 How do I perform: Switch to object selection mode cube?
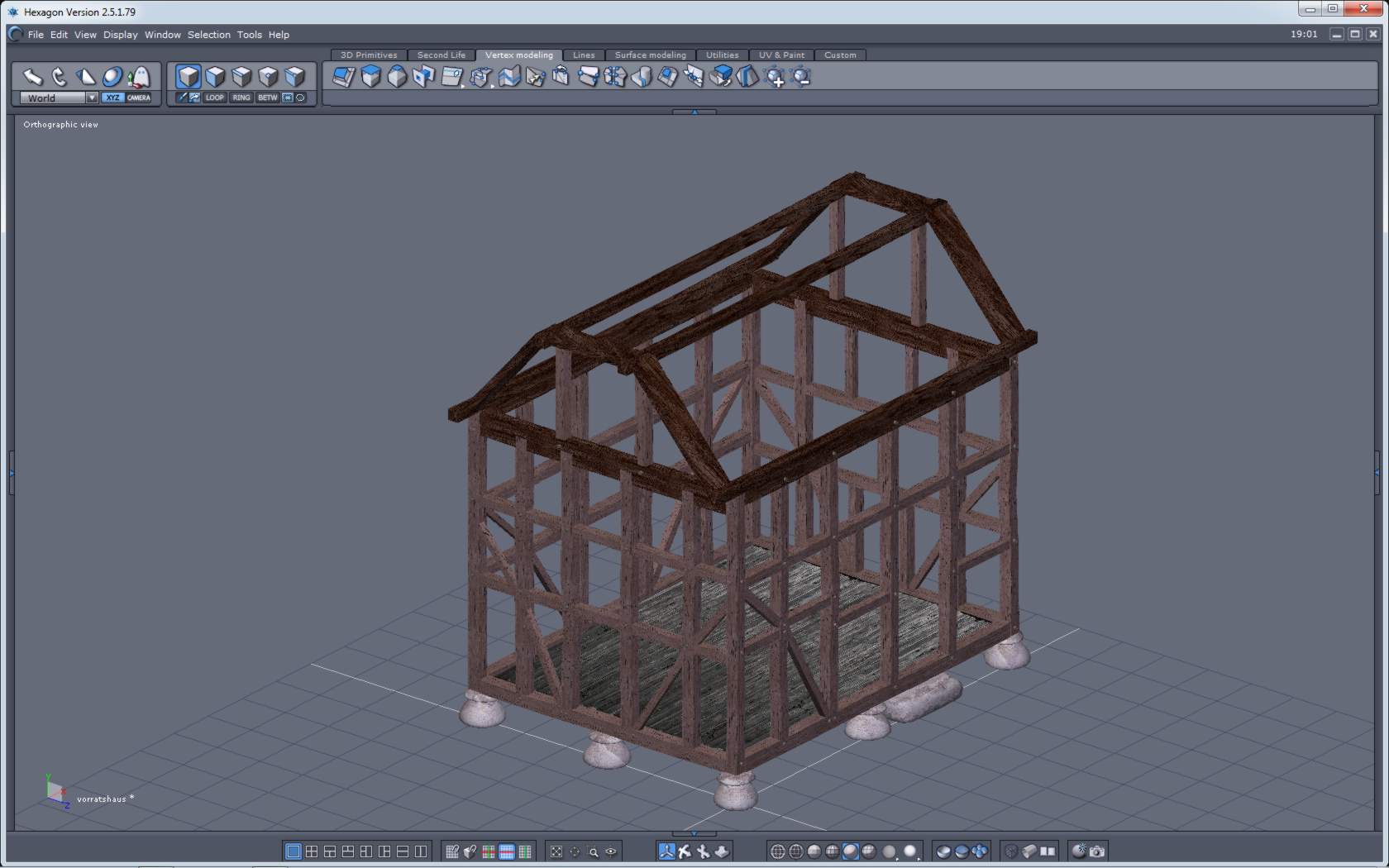(x=294, y=77)
